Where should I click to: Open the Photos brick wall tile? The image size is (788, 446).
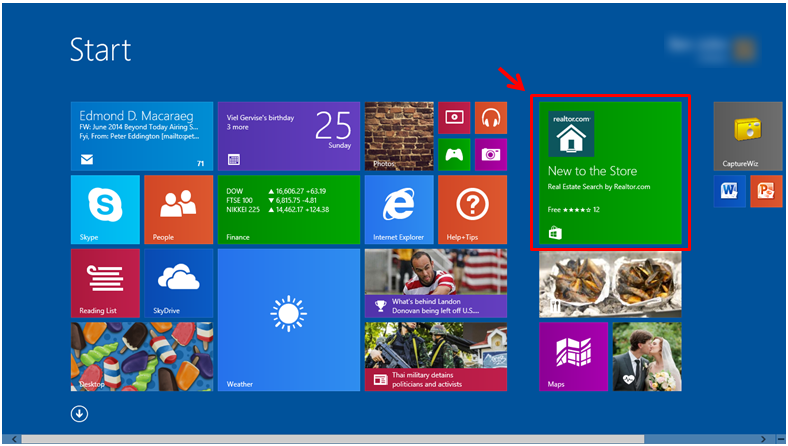pyautogui.click(x=398, y=136)
